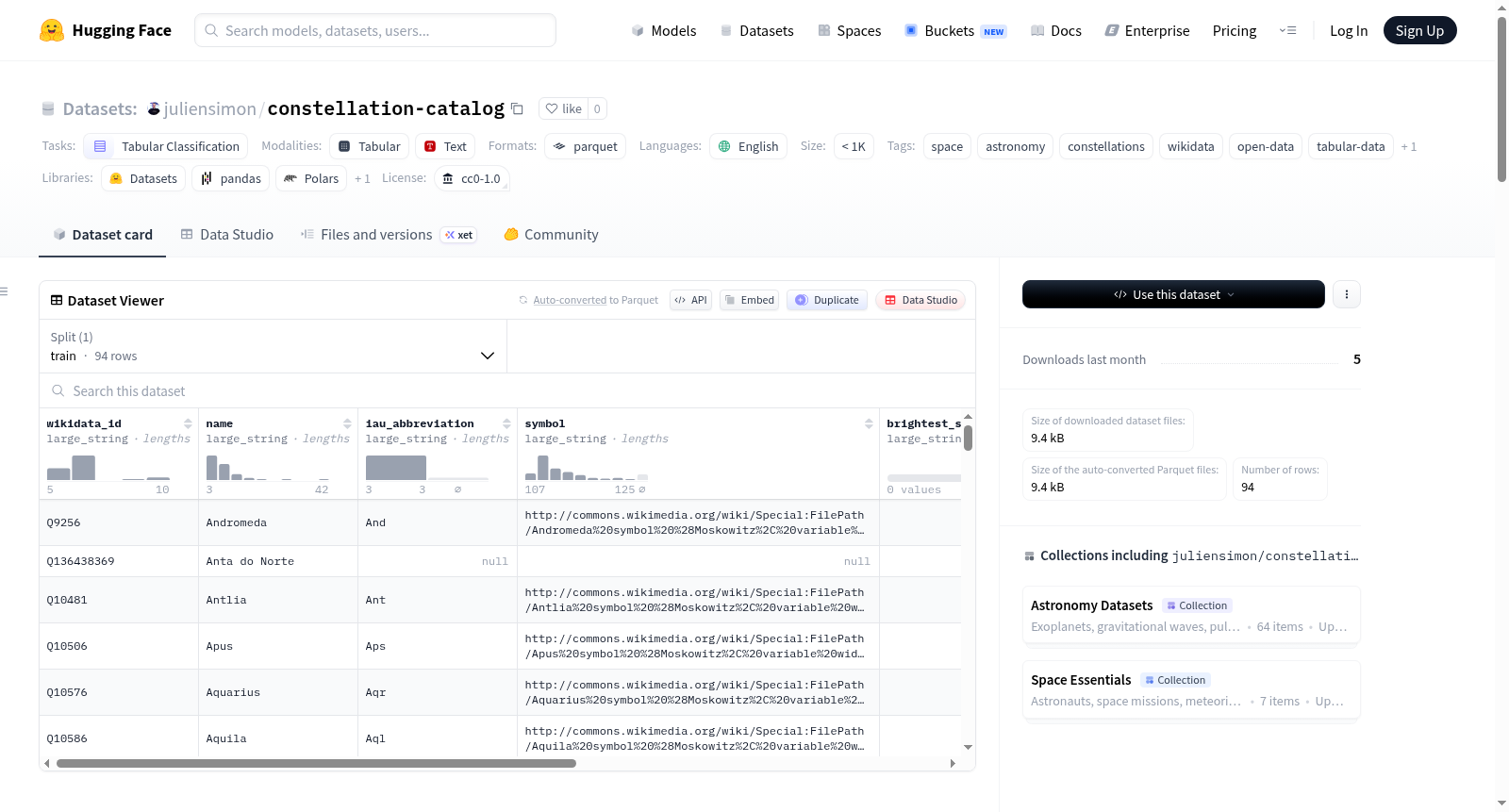
Task: Select the English language tag
Action: tap(748, 146)
